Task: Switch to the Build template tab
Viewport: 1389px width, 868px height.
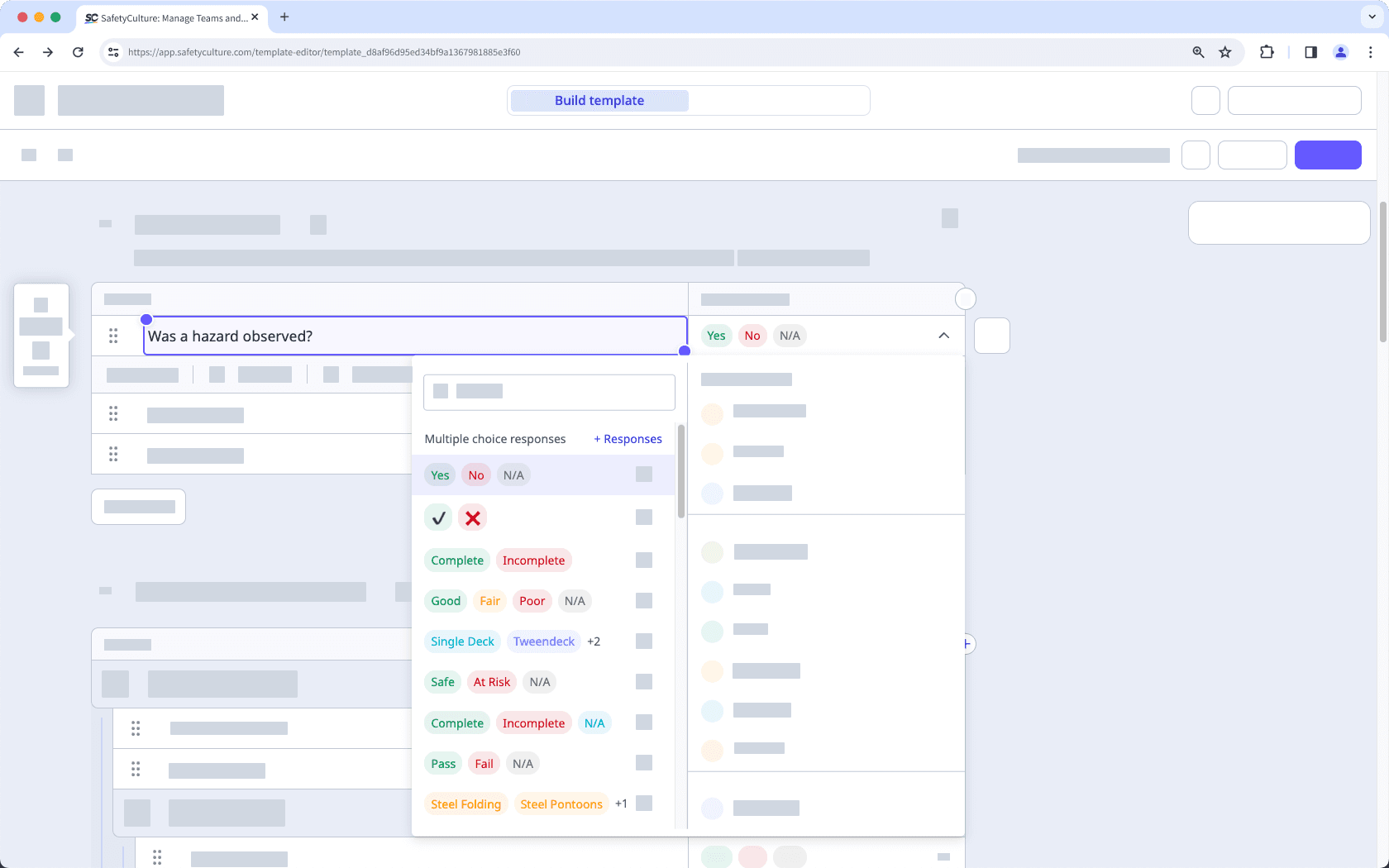Action: [599, 100]
